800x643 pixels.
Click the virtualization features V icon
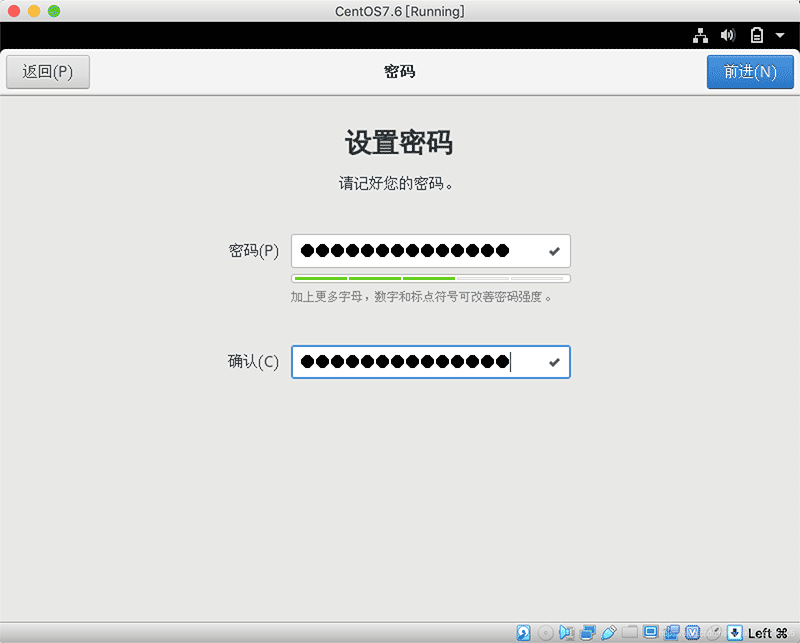tap(692, 632)
